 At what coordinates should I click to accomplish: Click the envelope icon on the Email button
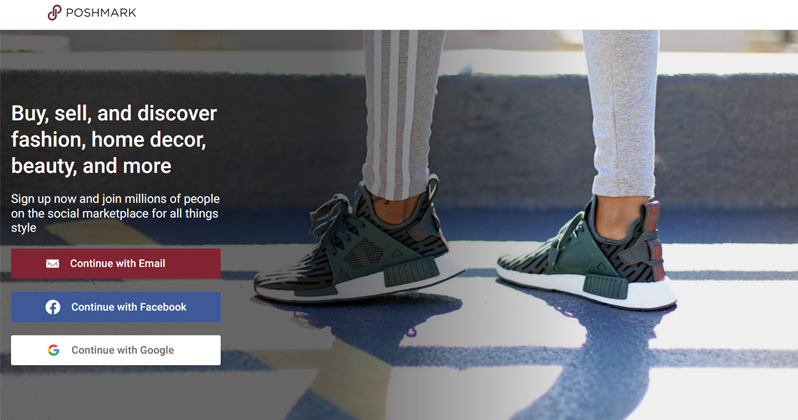point(52,264)
